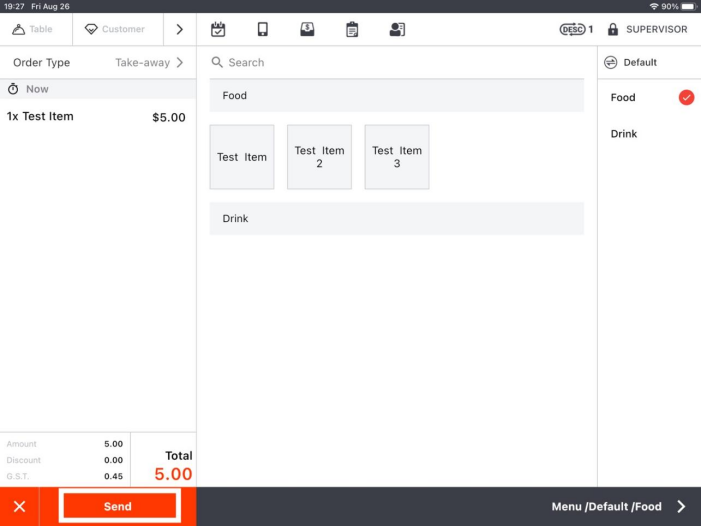701x526 pixels.
Task: Click the G.S.T. 0.45 row
Action: point(65,476)
